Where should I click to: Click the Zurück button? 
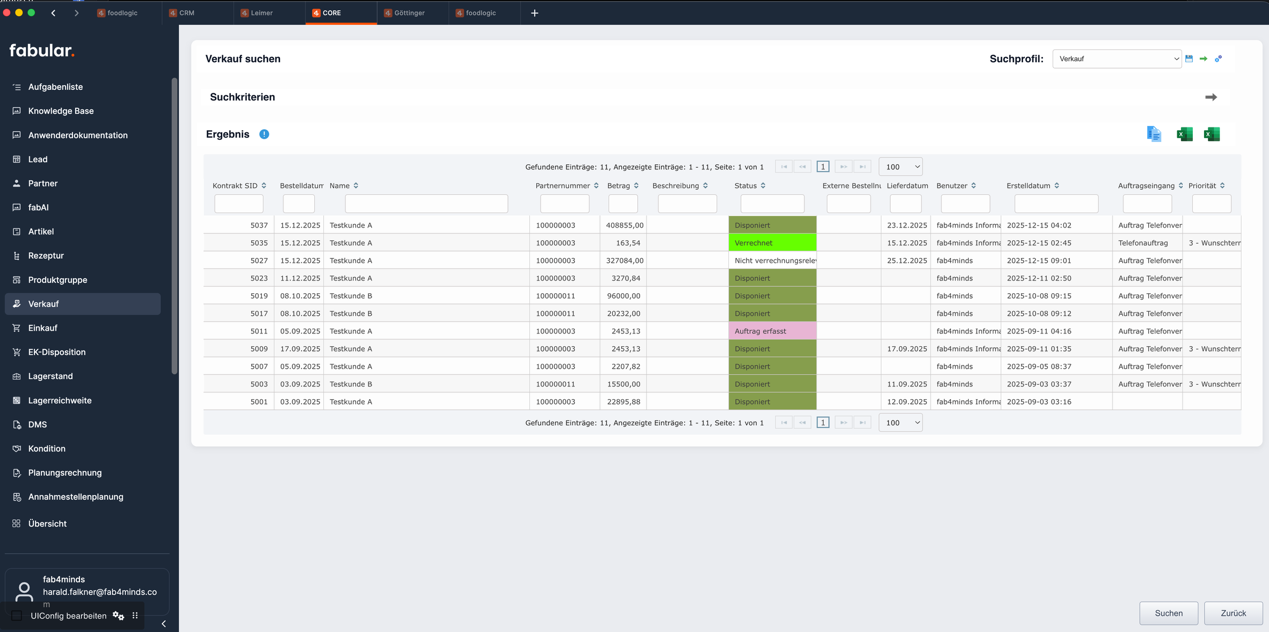[x=1233, y=613]
